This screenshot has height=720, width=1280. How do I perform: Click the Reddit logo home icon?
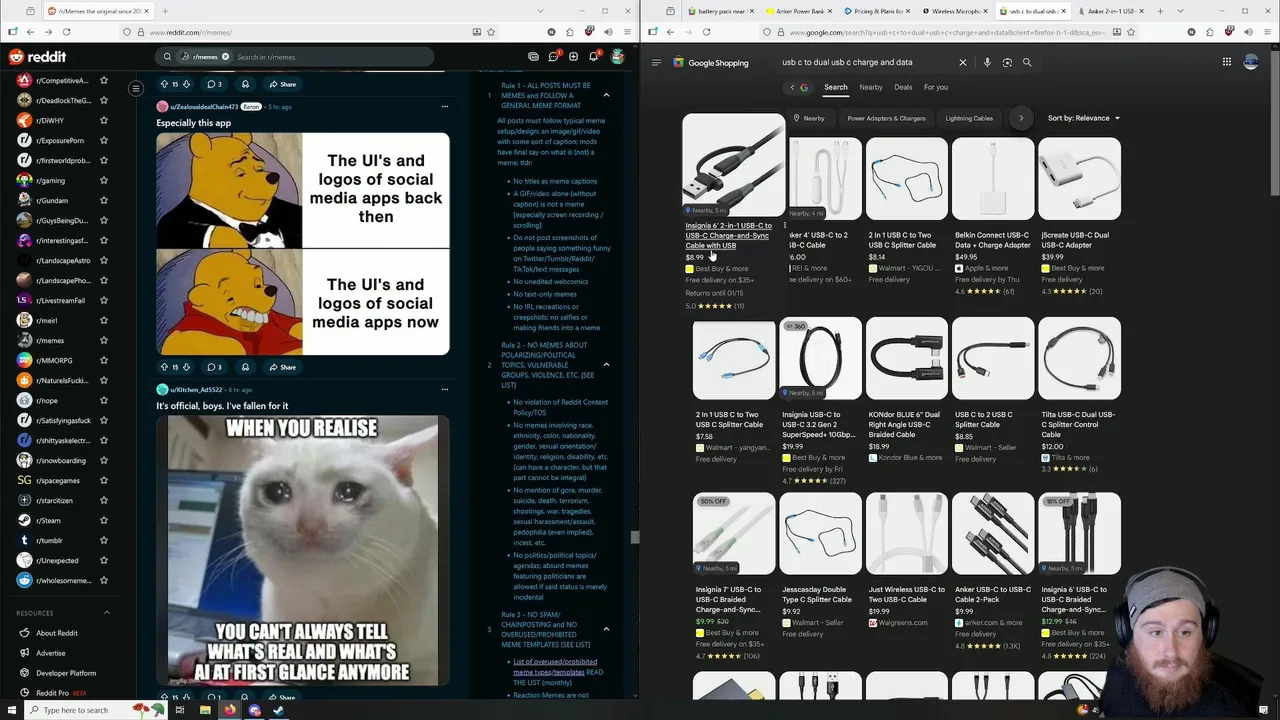(38, 57)
